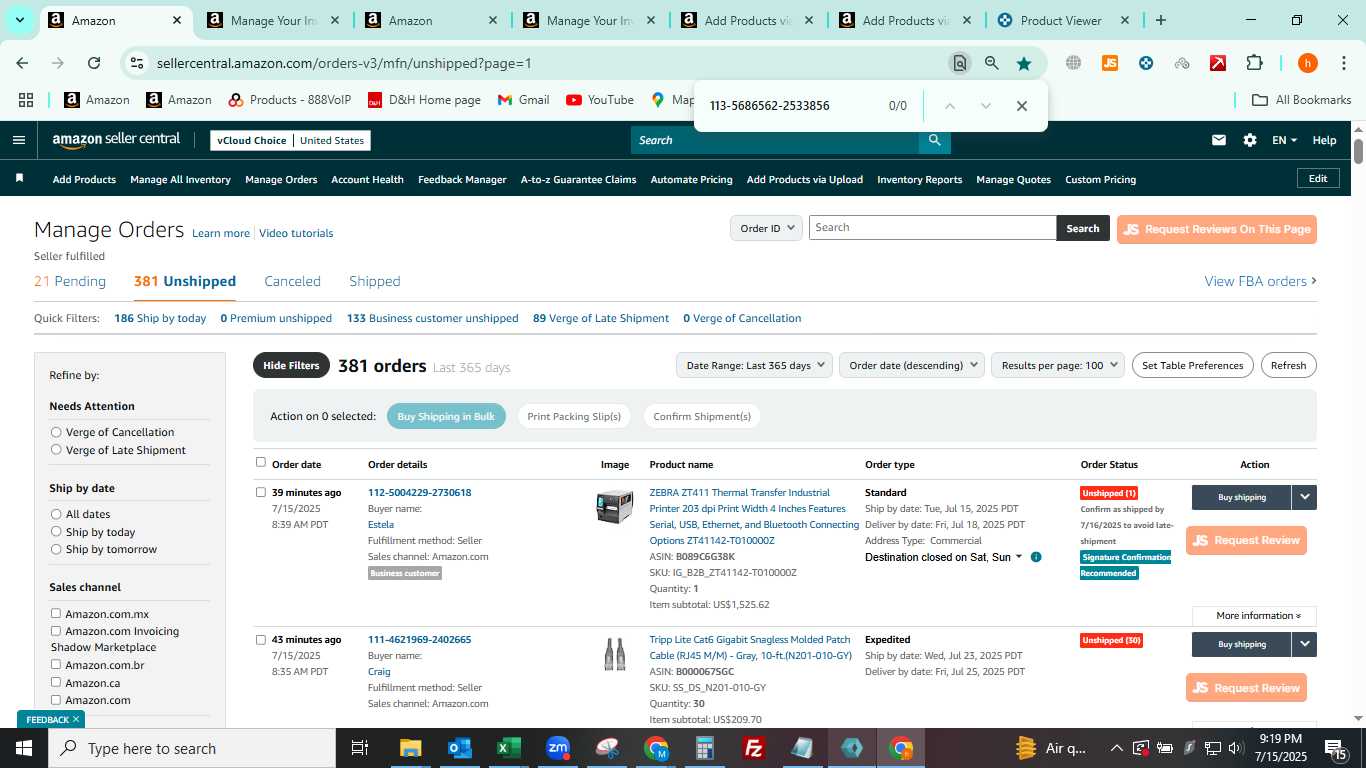Click the Chrome reload page icon
This screenshot has height=768, width=1366.
tap(94, 63)
